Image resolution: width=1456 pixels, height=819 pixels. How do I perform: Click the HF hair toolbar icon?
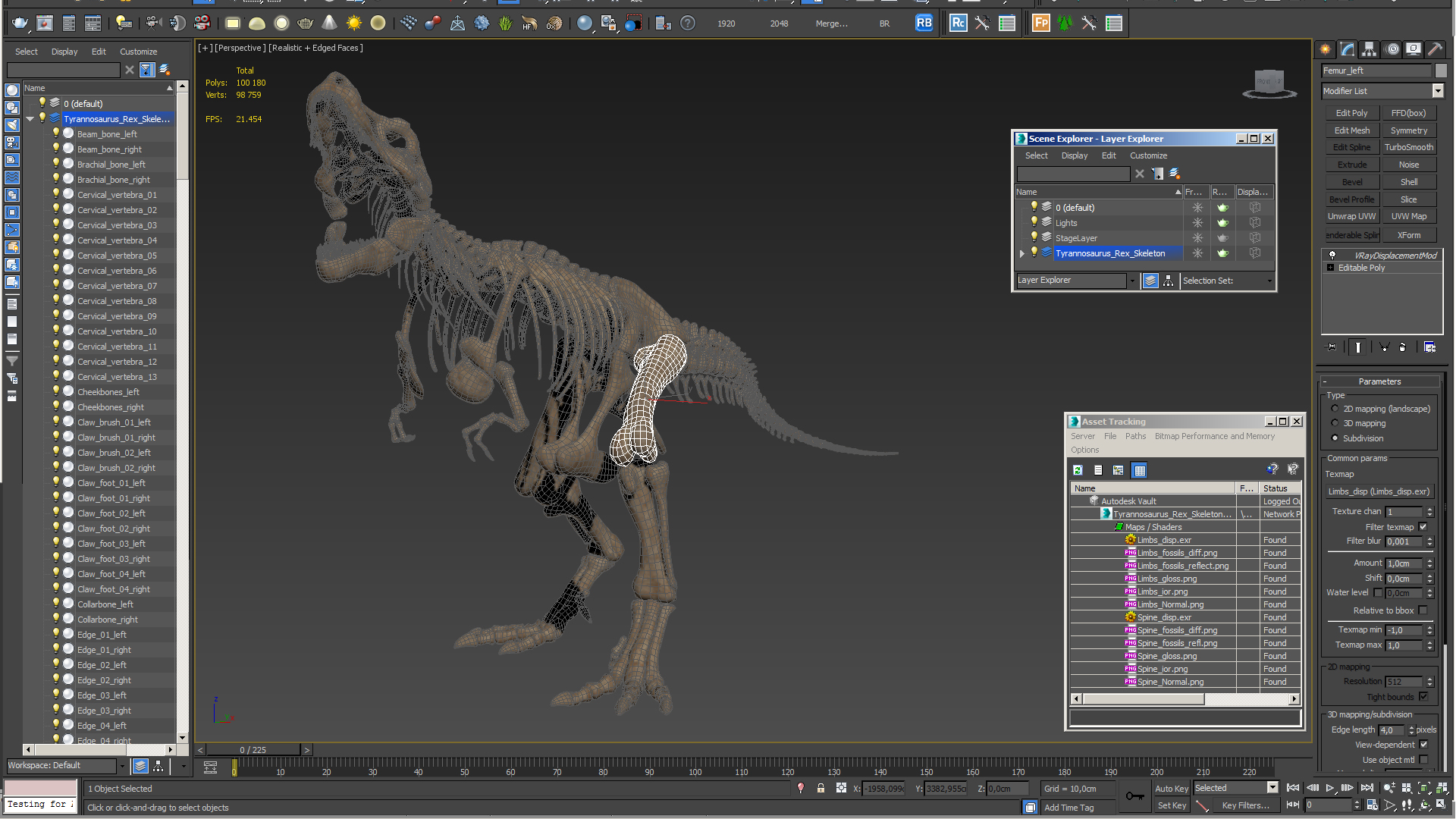point(530,24)
